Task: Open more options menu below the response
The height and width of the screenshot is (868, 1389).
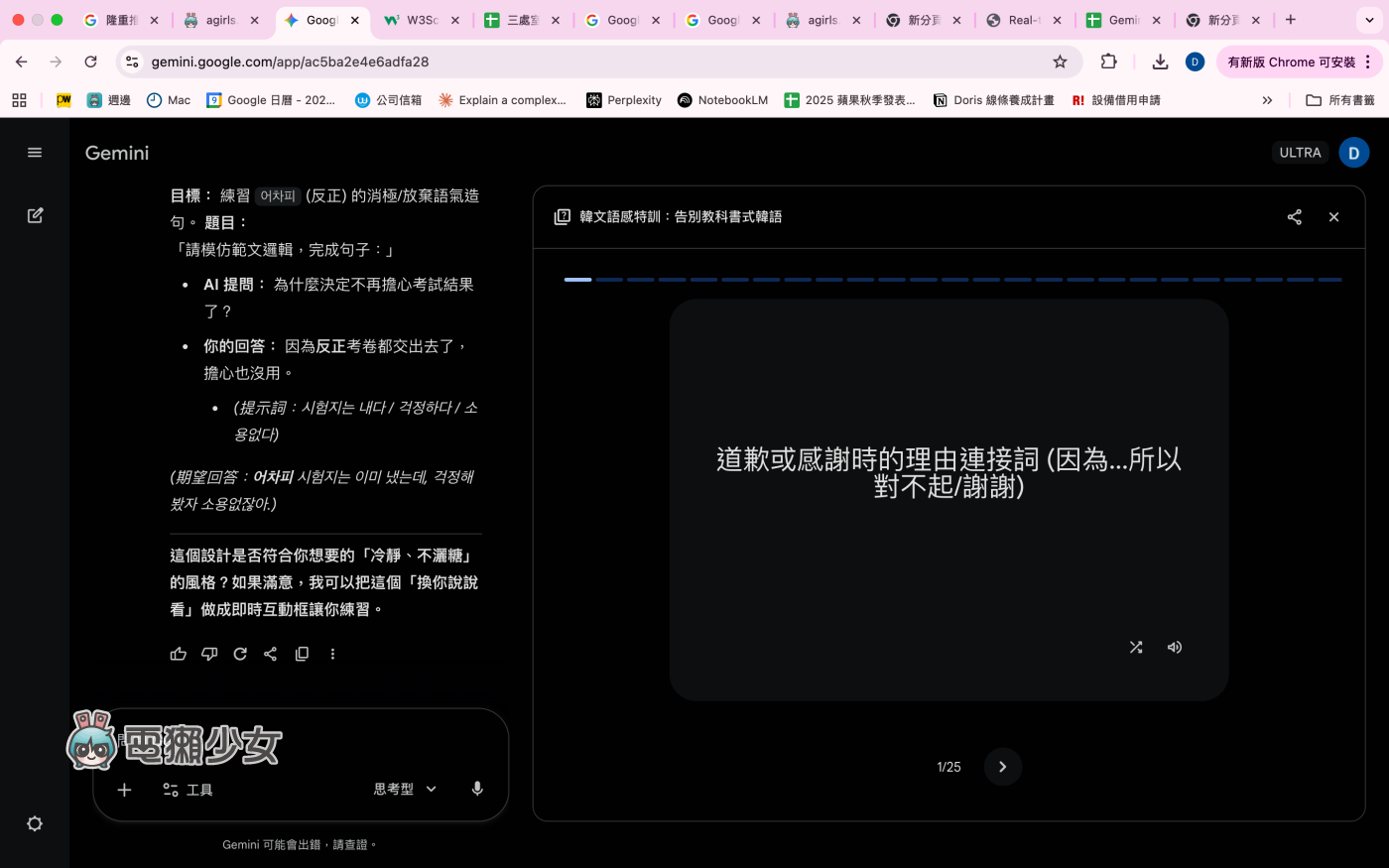Action: [x=332, y=654]
